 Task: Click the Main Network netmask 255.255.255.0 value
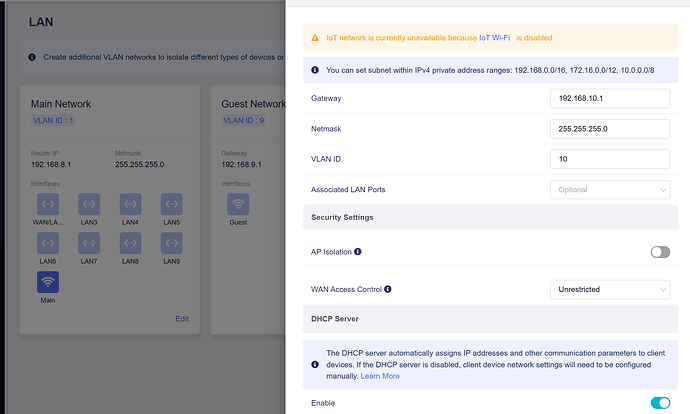(x=139, y=165)
